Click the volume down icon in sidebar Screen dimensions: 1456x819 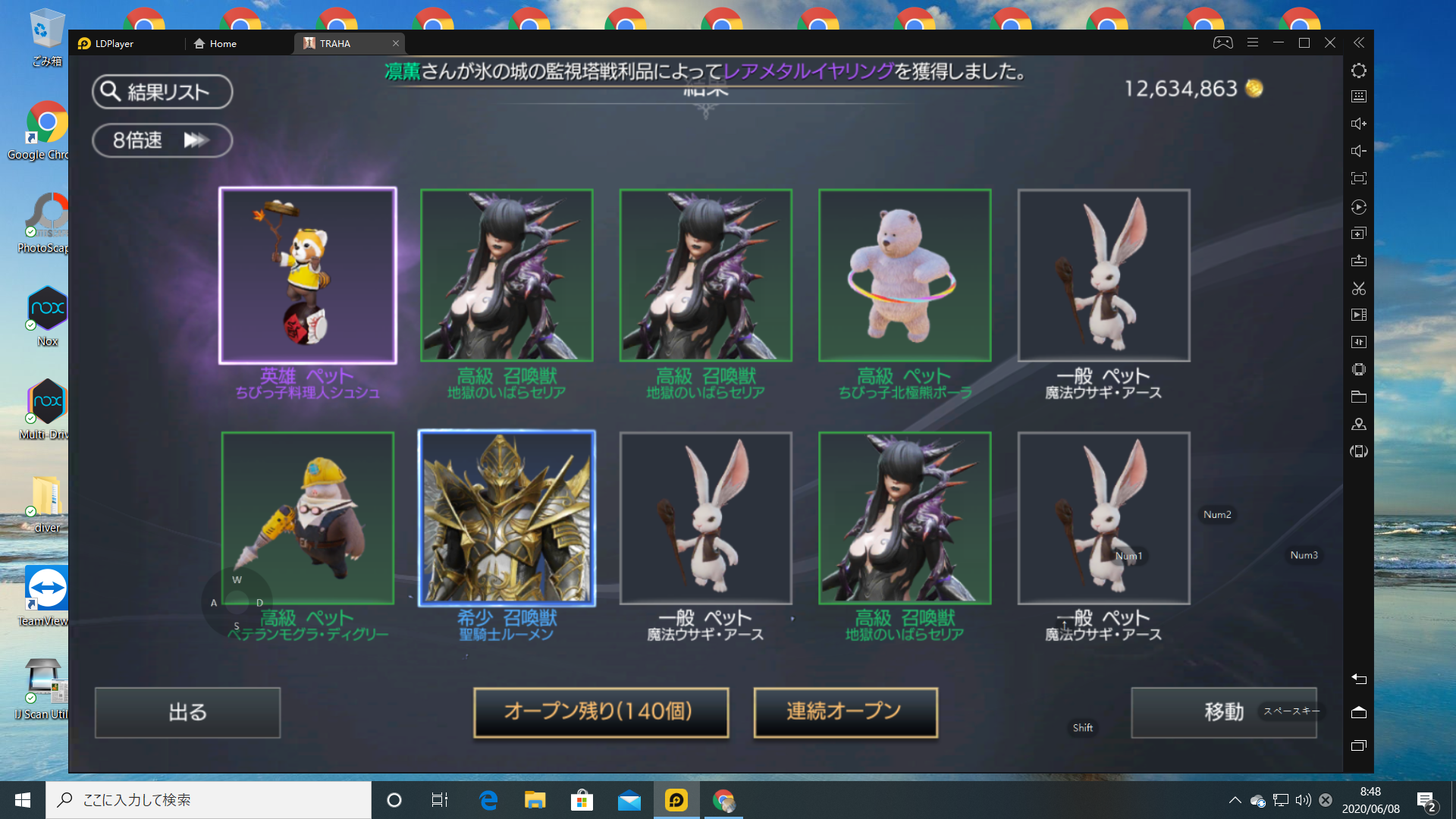pos(1358,151)
